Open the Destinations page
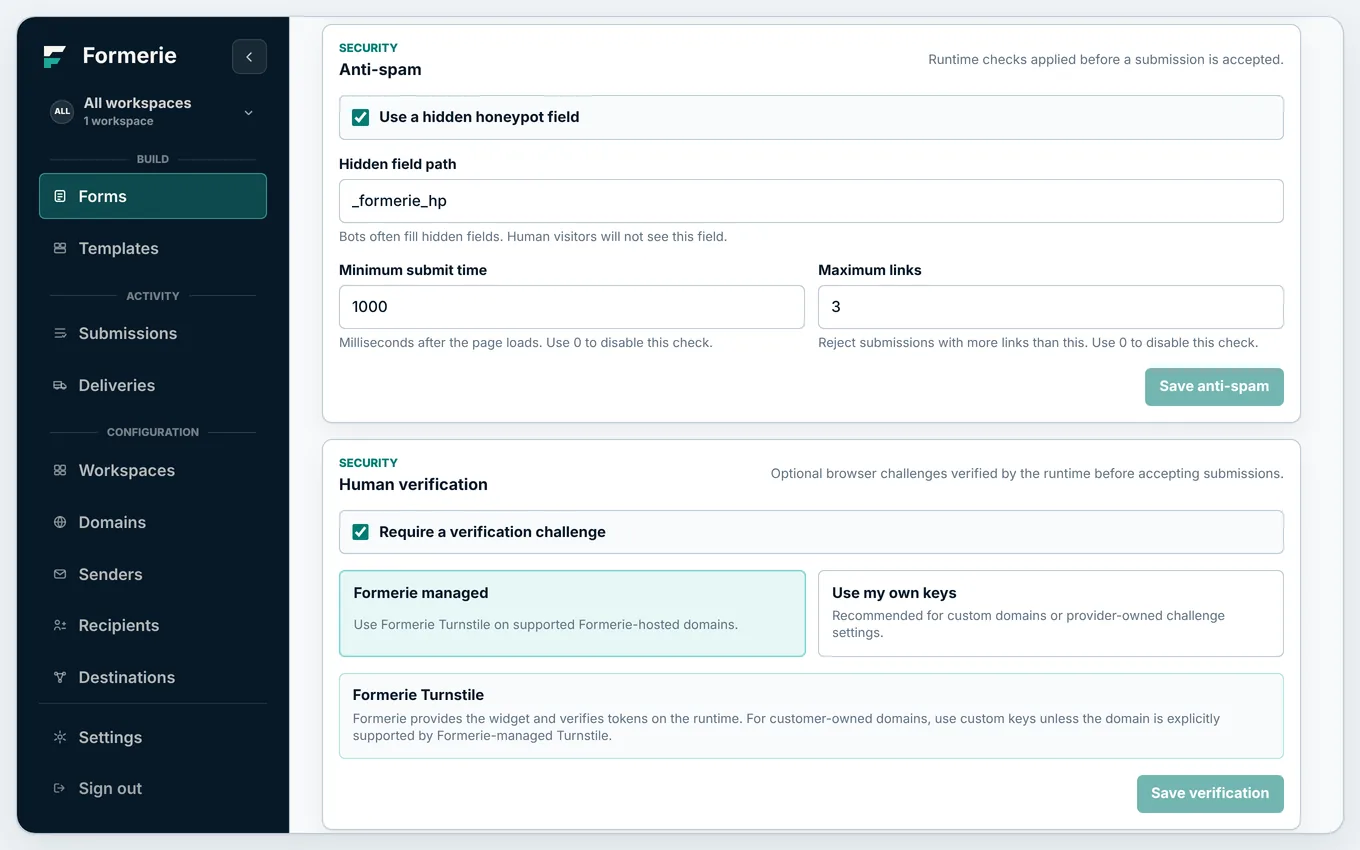 click(x=153, y=677)
